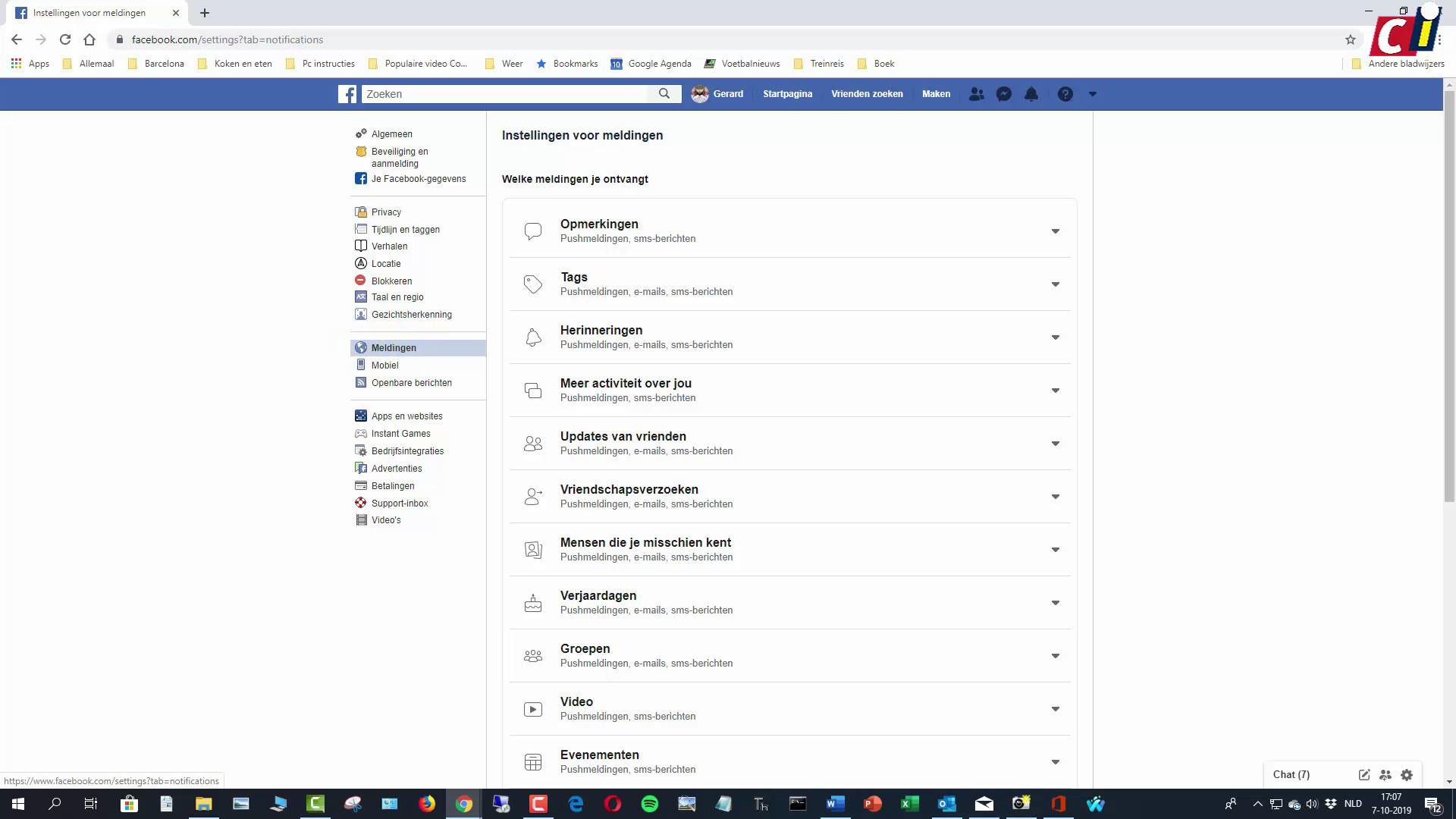This screenshot has width=1456, height=819.
Task: Open new message icon in Chat bar
Action: (x=1364, y=774)
